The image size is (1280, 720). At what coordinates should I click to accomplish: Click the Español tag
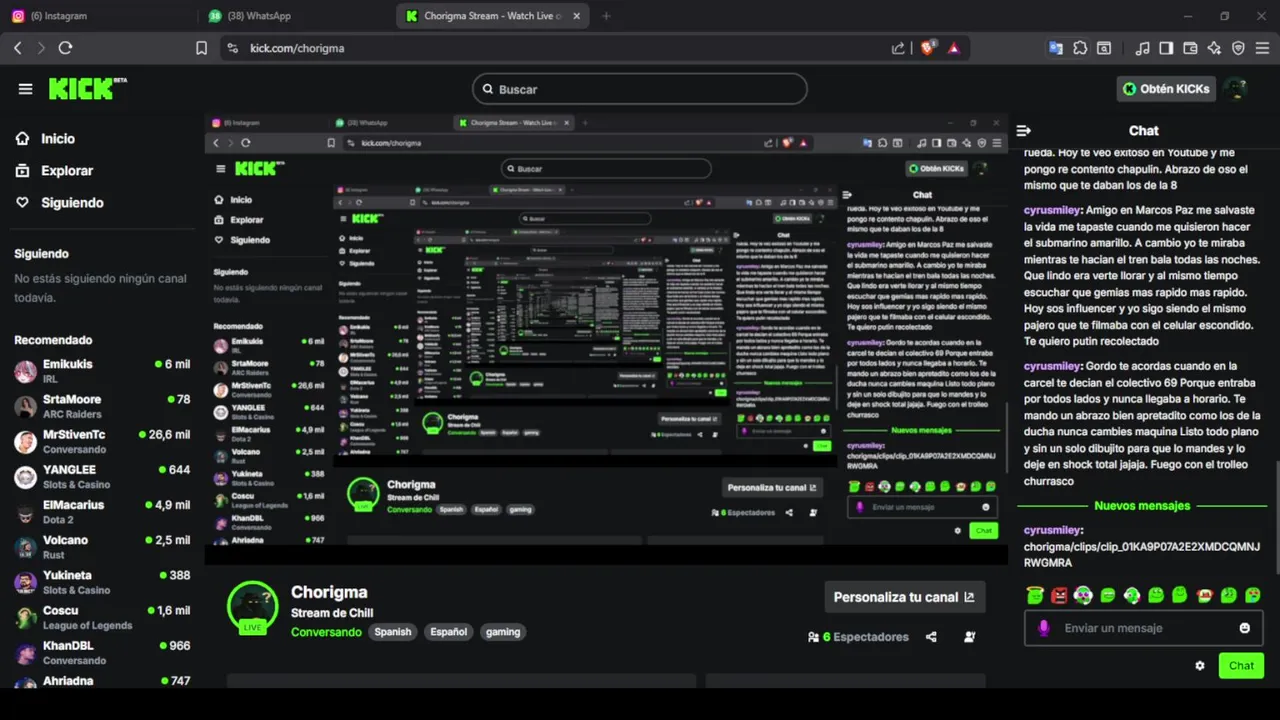[449, 632]
